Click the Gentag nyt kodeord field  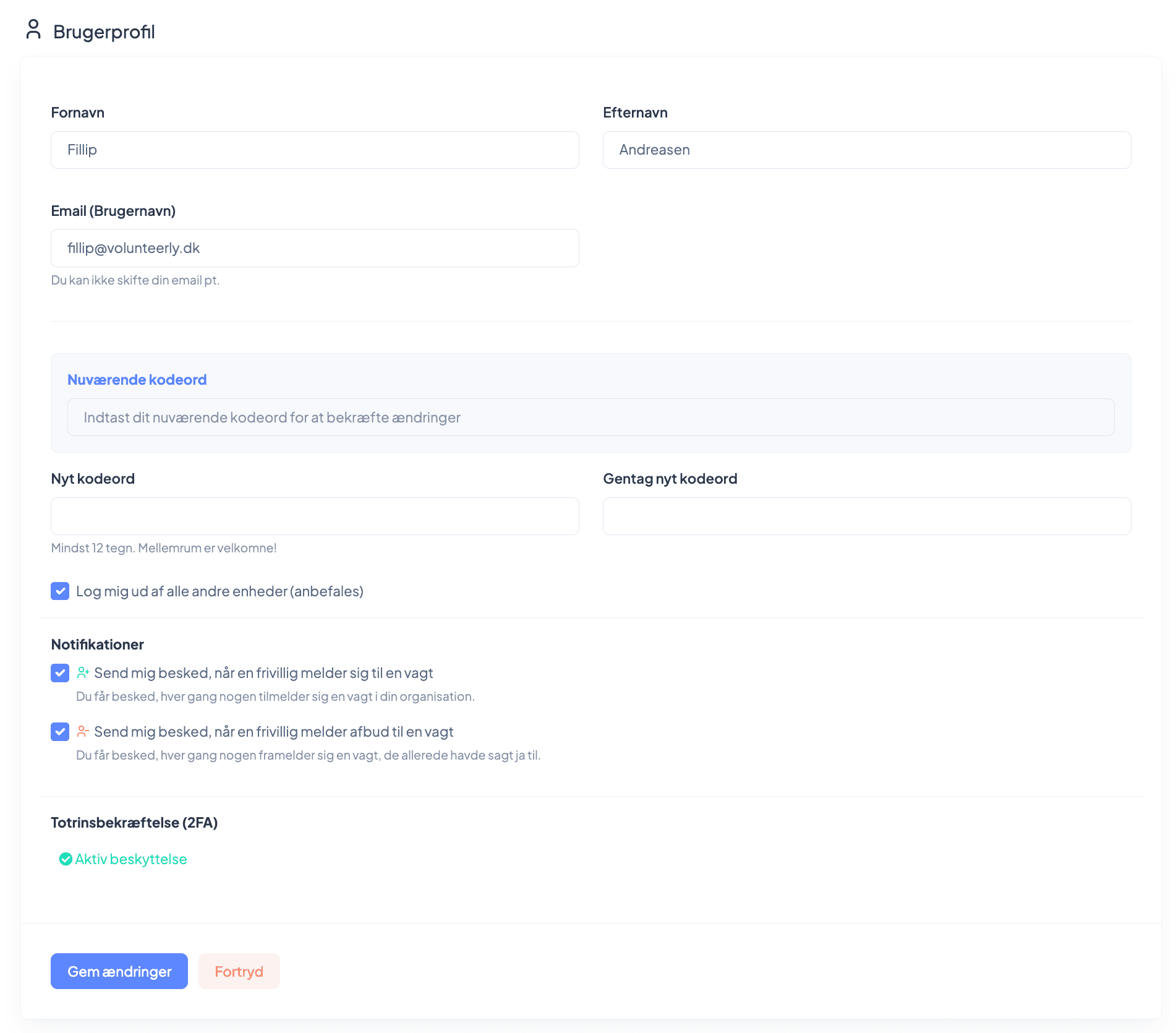point(867,516)
